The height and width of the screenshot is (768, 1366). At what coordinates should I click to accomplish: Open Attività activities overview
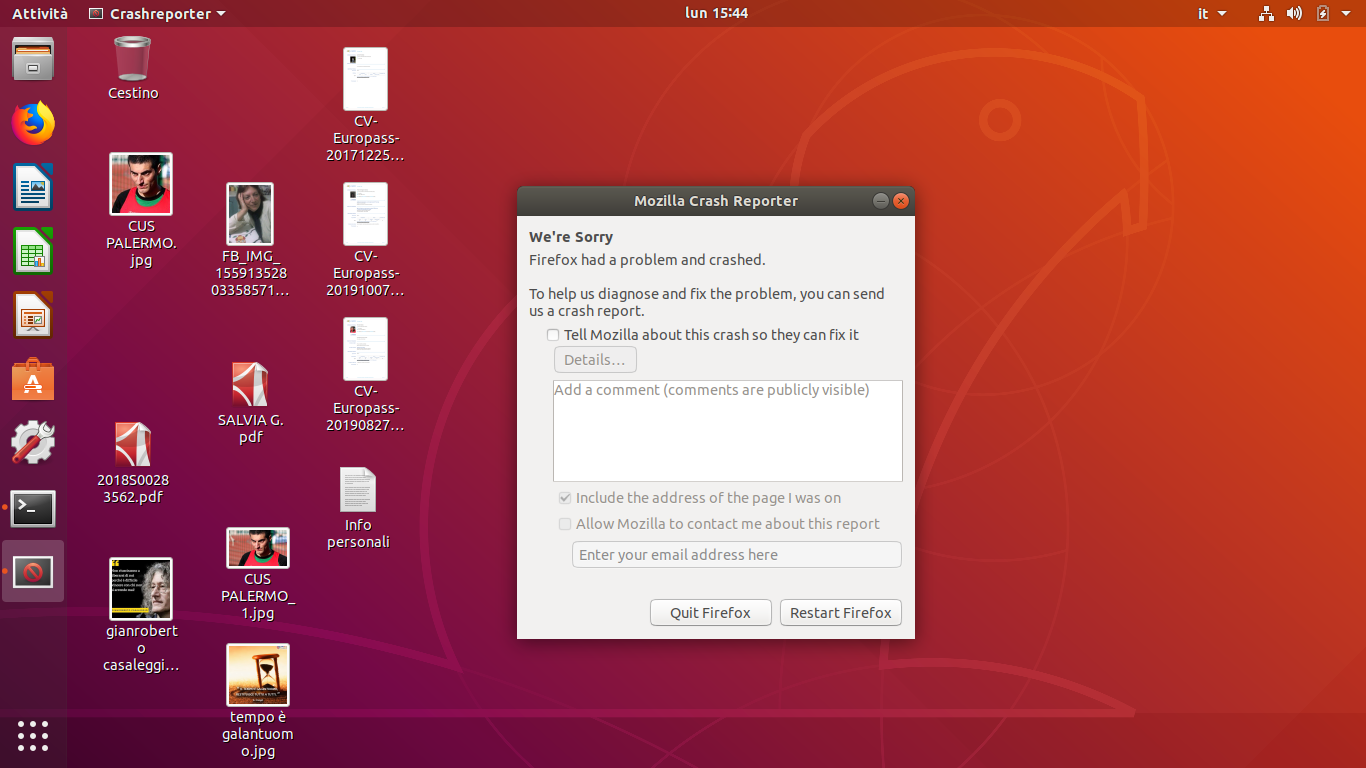click(x=40, y=13)
